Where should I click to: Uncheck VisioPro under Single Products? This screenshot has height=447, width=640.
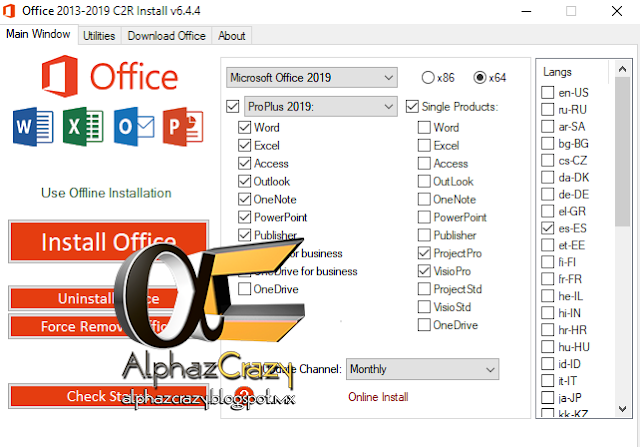[x=424, y=271]
